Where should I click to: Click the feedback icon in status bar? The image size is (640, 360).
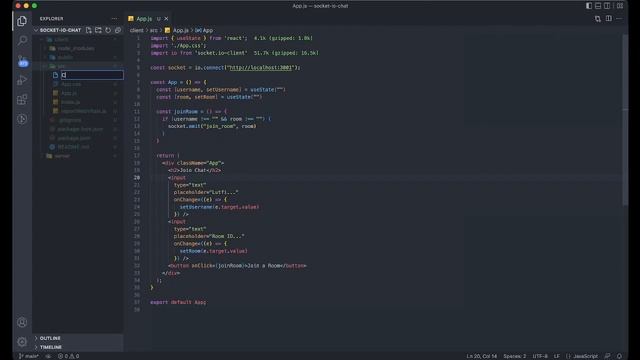click(607, 356)
